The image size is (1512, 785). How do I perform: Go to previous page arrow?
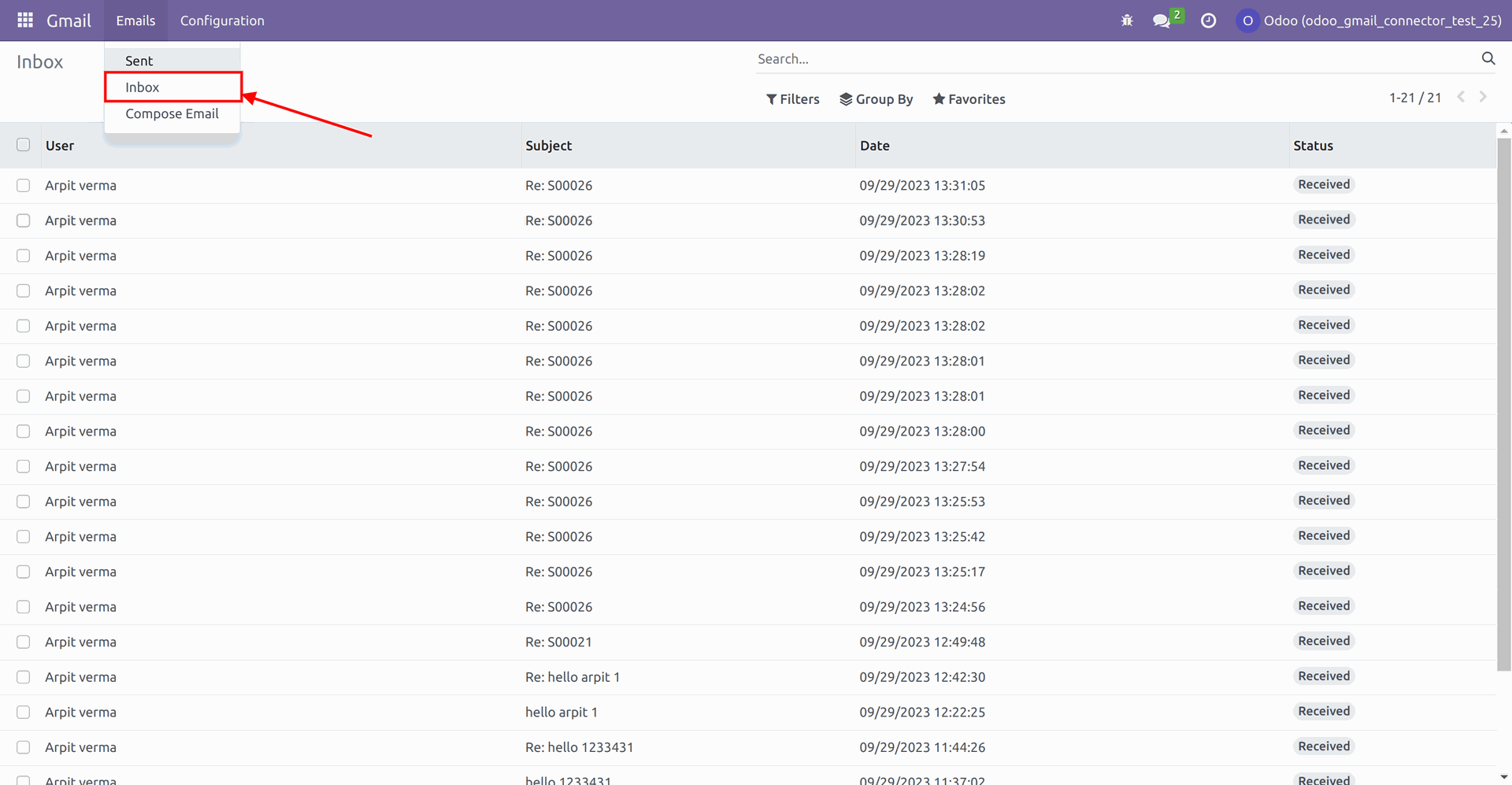pos(1461,97)
